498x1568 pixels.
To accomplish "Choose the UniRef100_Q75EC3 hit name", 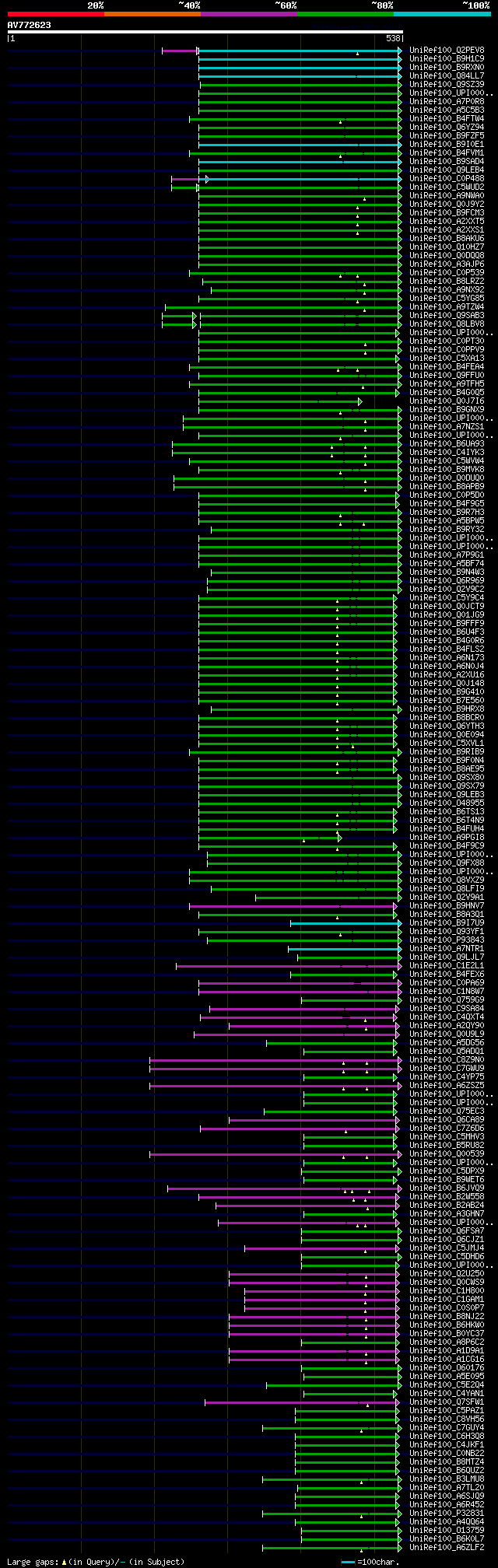I will point(447,1111).
